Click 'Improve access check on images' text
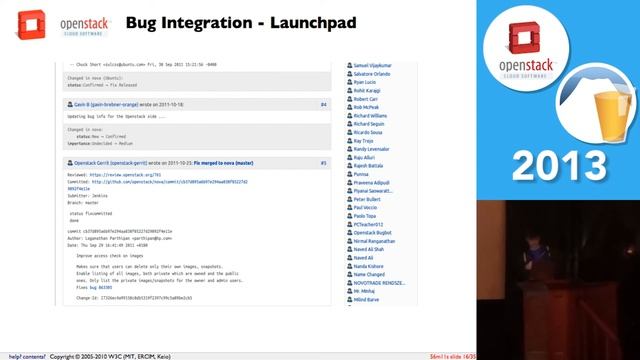Screen dimensions: 640x360 (109, 256)
